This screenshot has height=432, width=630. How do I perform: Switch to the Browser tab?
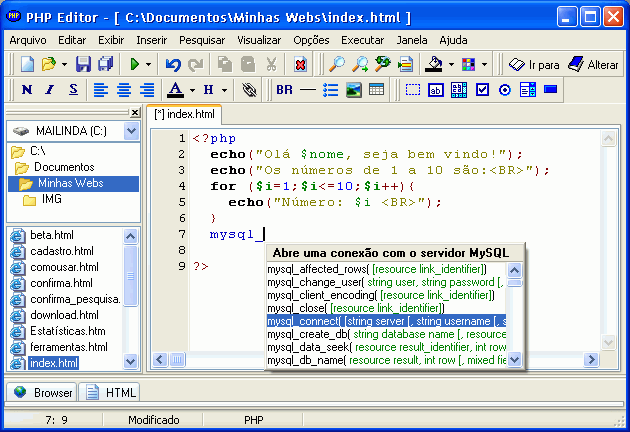point(42,392)
